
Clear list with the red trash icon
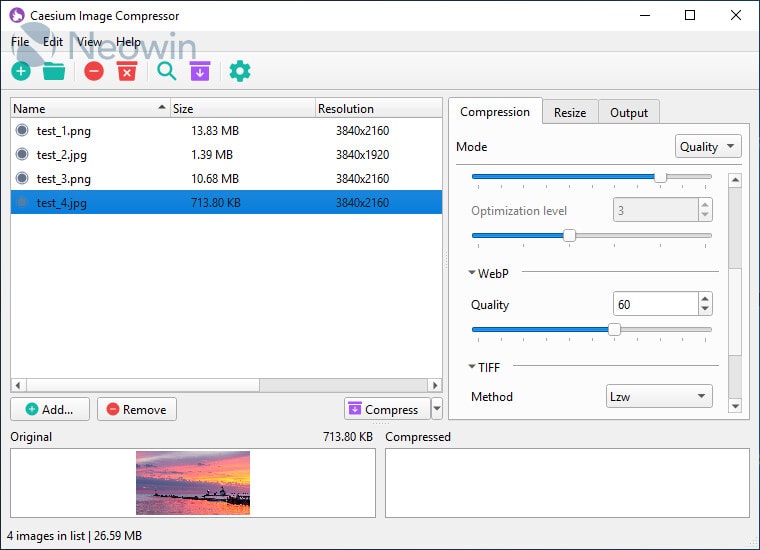click(127, 71)
